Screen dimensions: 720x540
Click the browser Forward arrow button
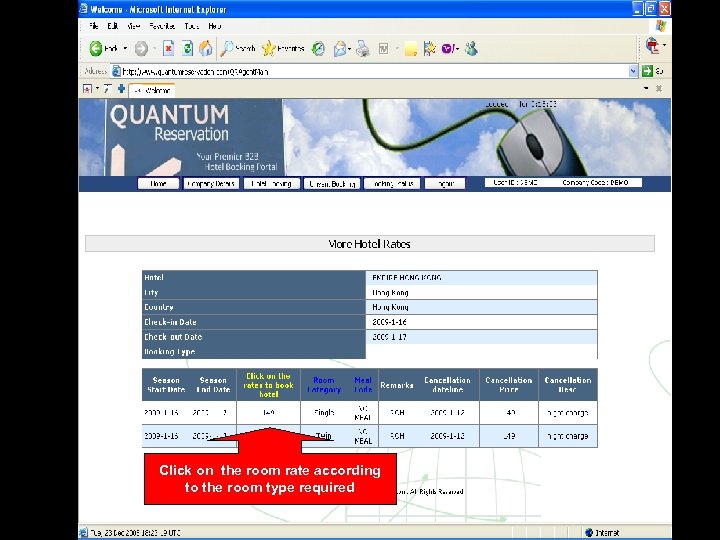pos(141,48)
